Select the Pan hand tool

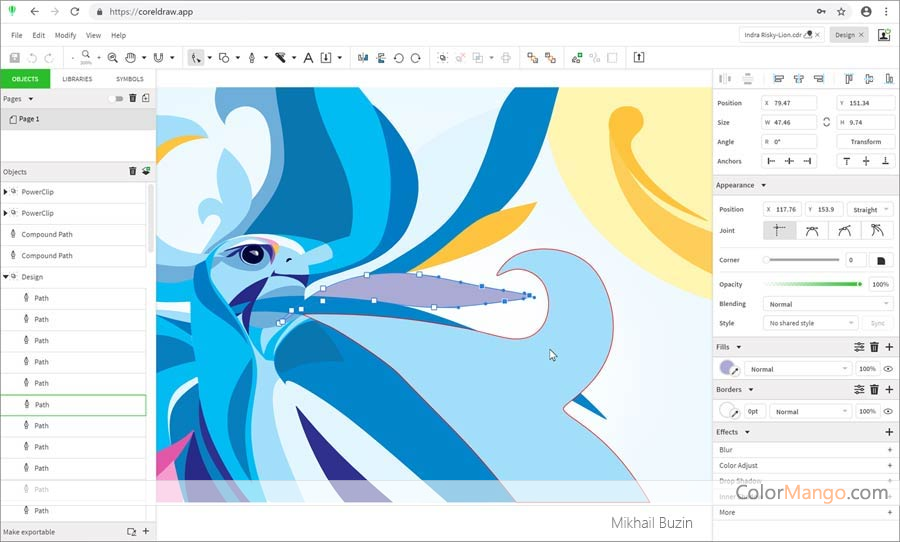(131, 58)
